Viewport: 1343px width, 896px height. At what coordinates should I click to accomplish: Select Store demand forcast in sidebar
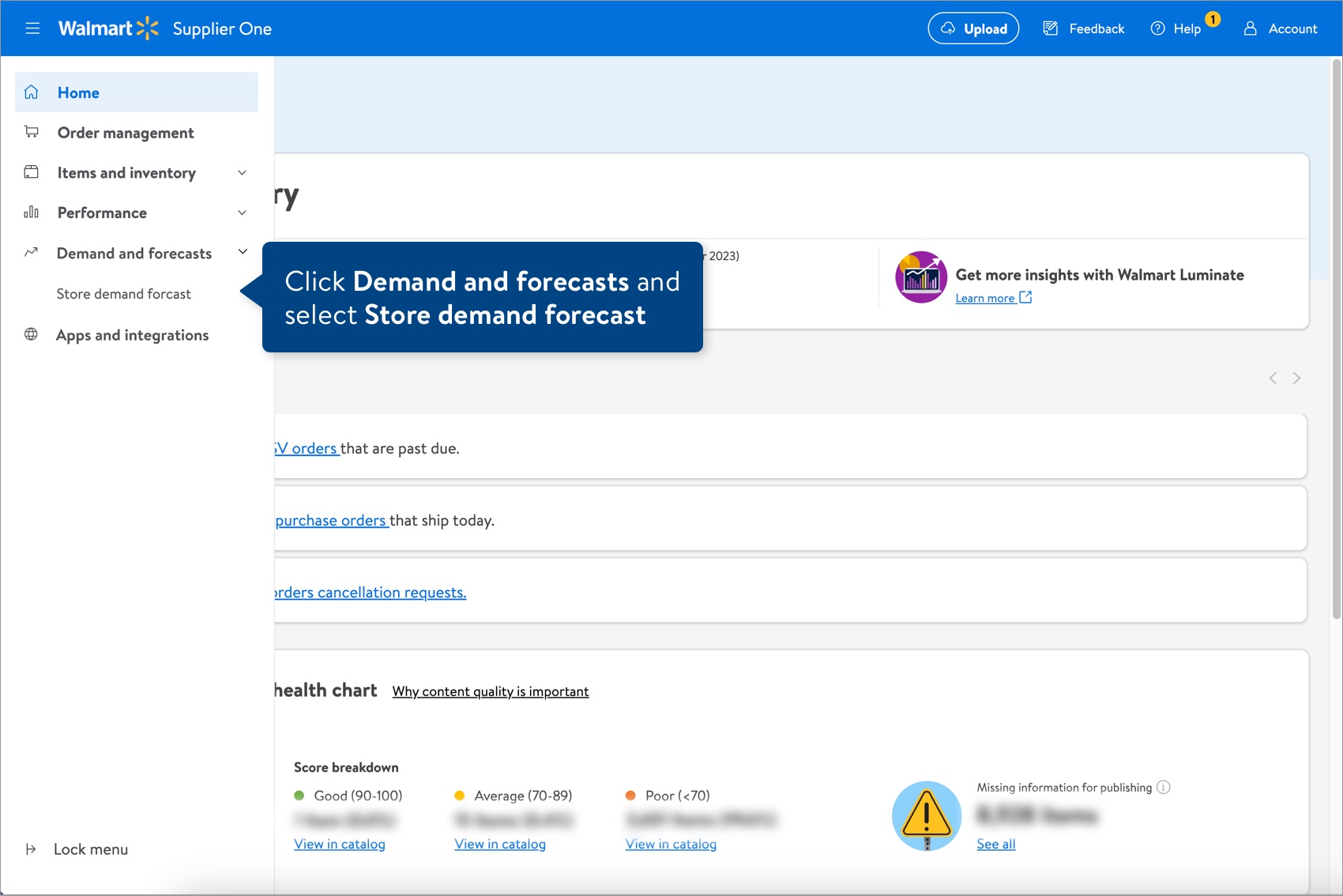(123, 293)
